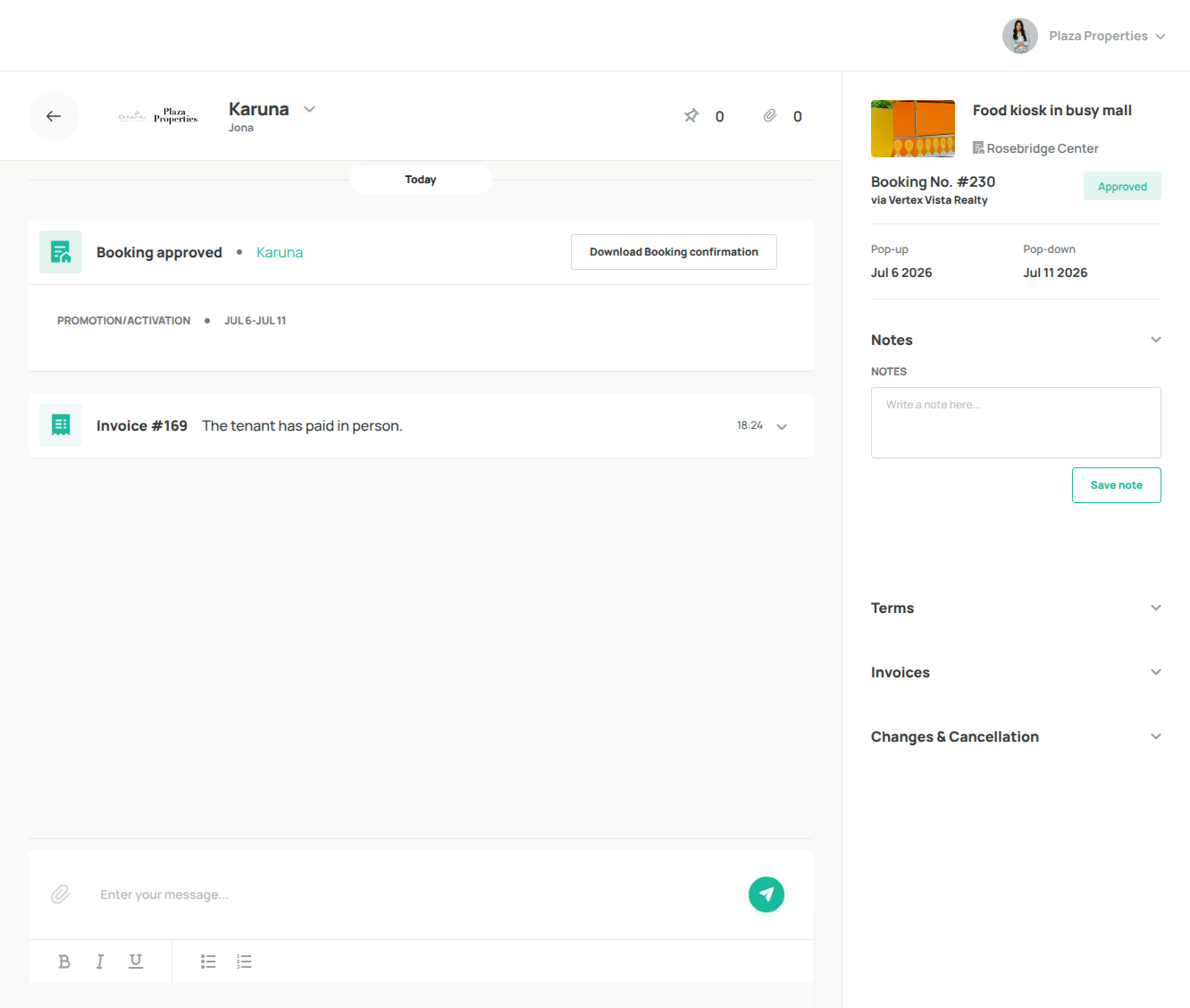Click the via Vertex Vista Realty text
This screenshot has height=1008, width=1190.
point(929,200)
